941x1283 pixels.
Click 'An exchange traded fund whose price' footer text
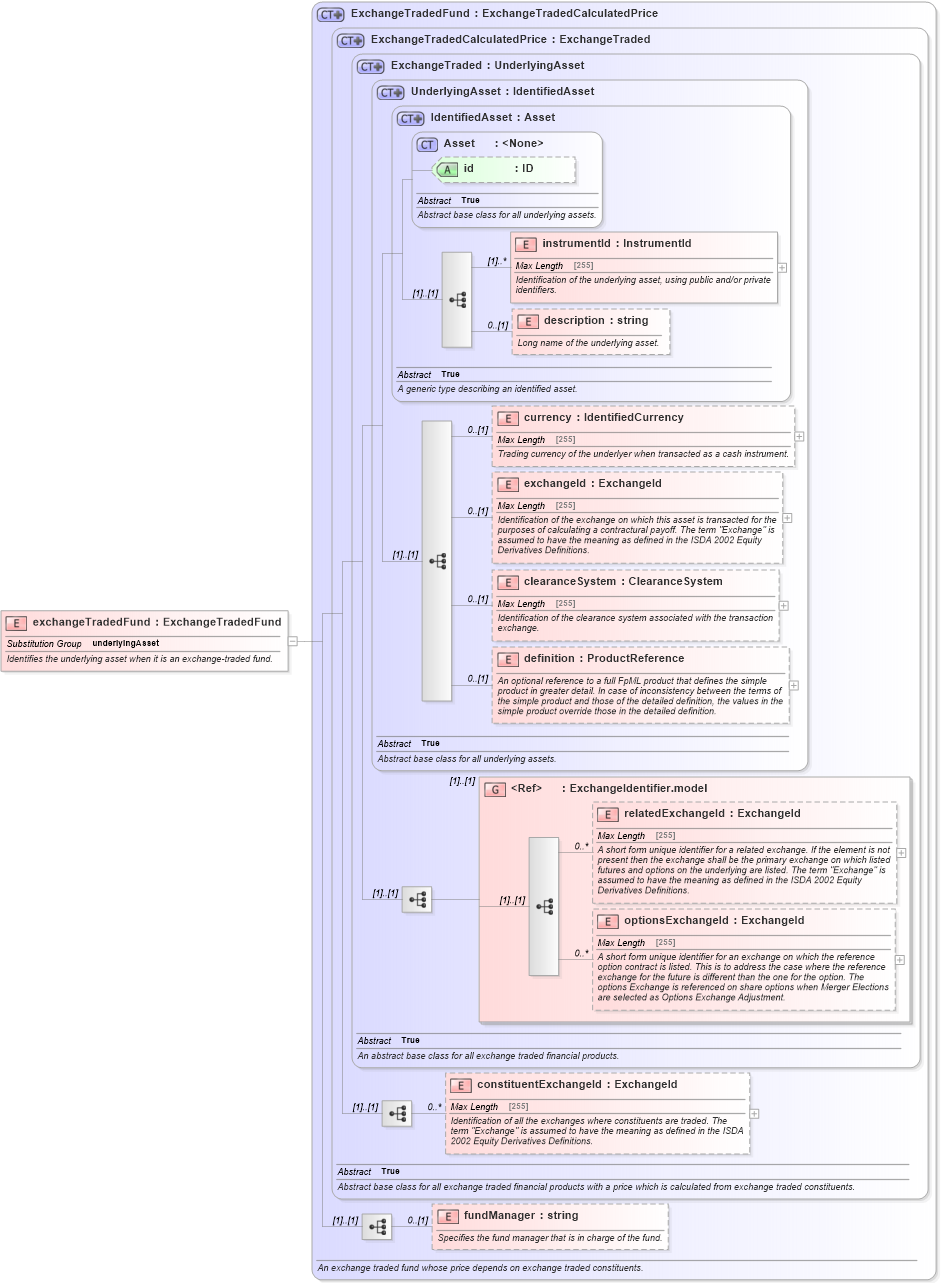coord(480,1270)
